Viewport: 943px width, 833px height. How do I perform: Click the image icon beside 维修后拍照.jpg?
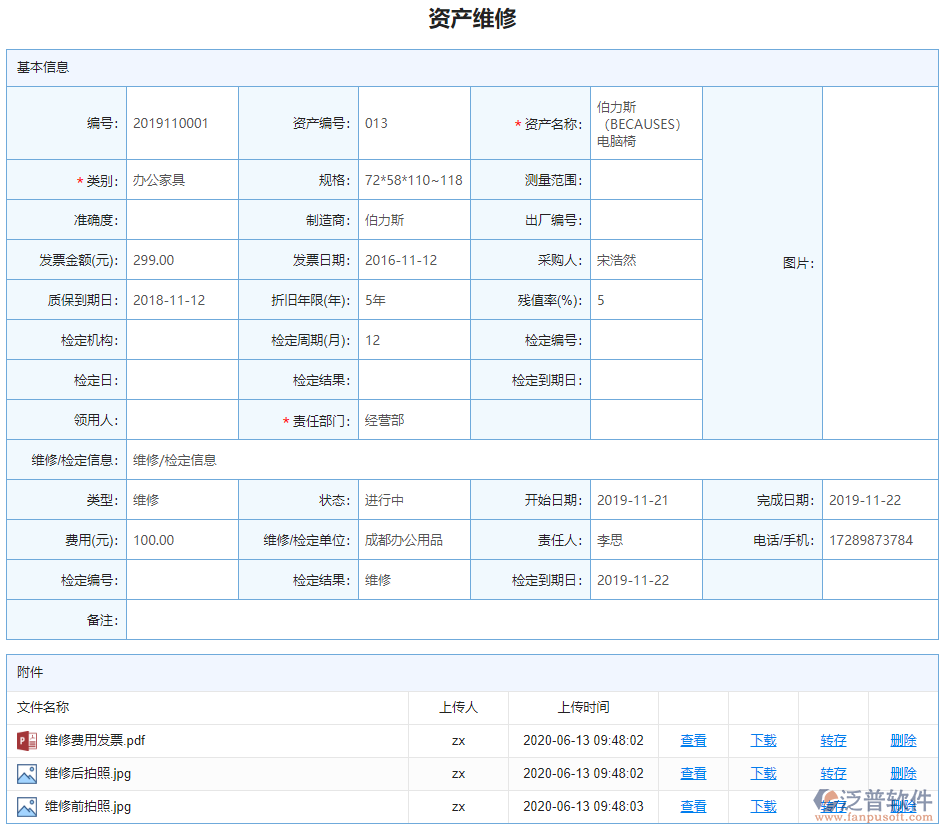click(x=27, y=773)
